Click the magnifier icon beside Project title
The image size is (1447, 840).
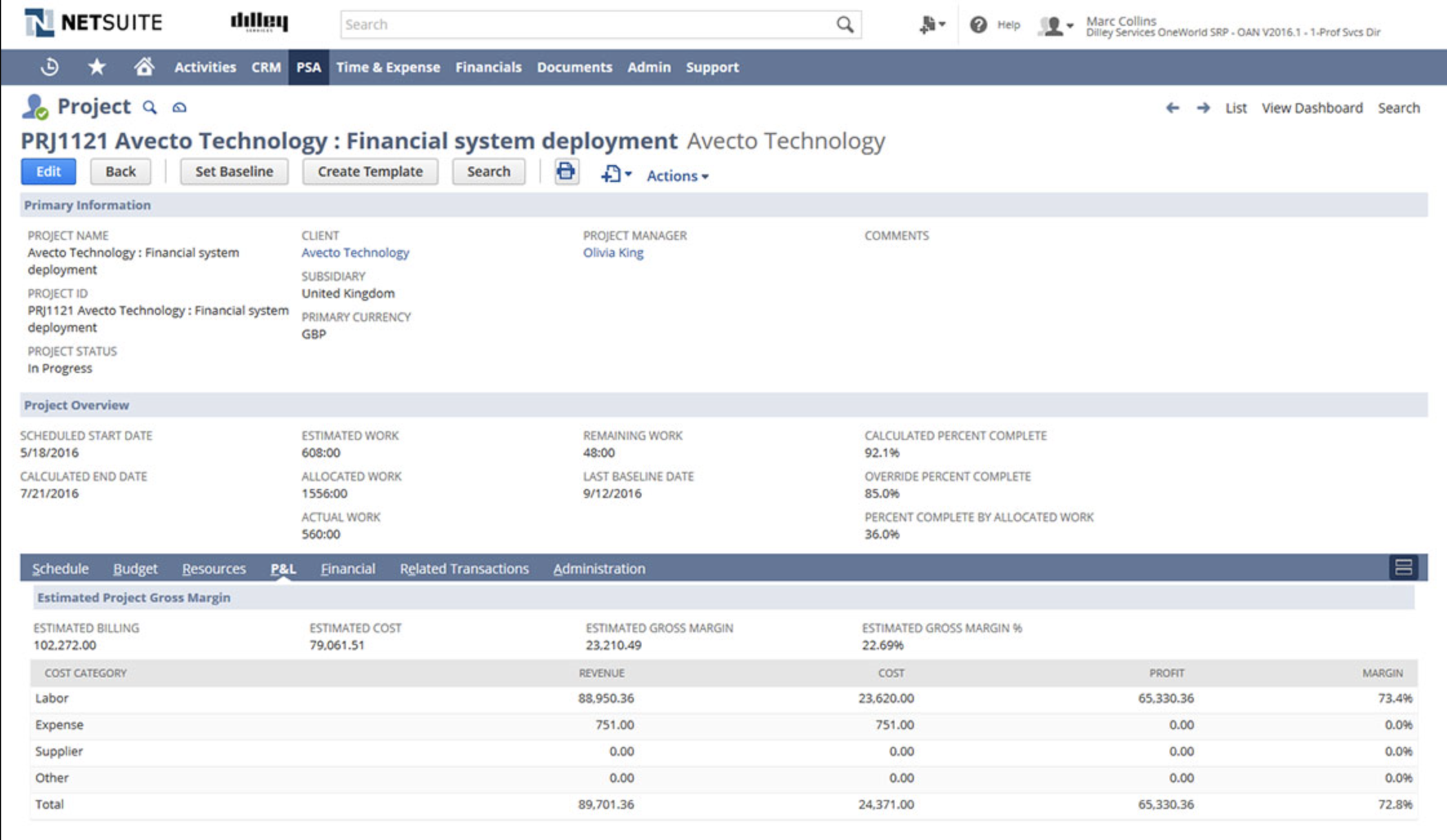click(x=150, y=108)
